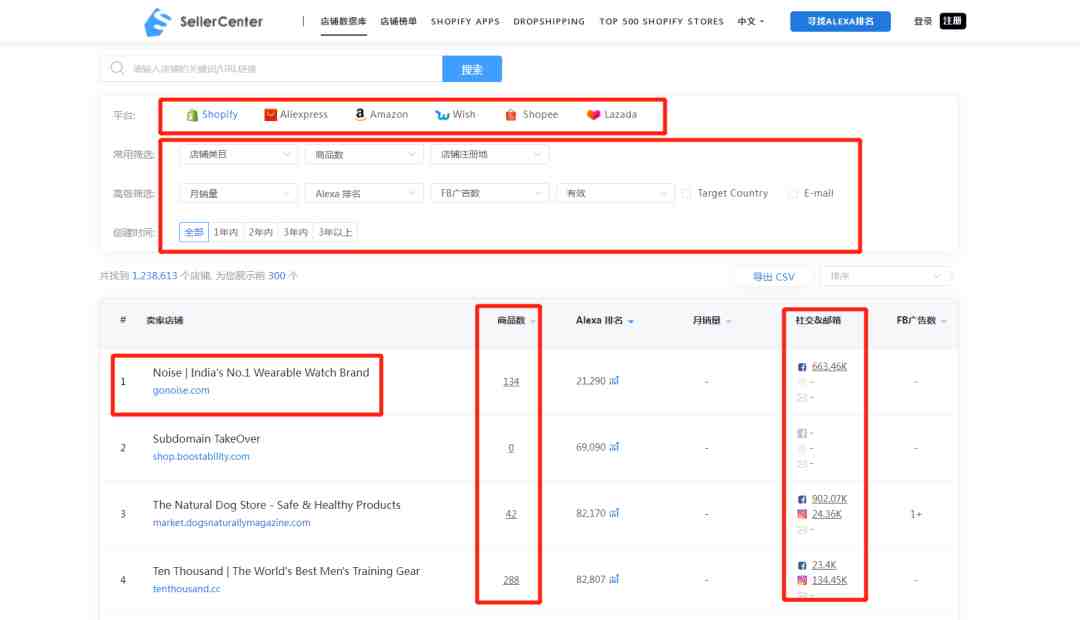
Task: Open the 店铺数据库 nav tab
Action: coord(343,21)
